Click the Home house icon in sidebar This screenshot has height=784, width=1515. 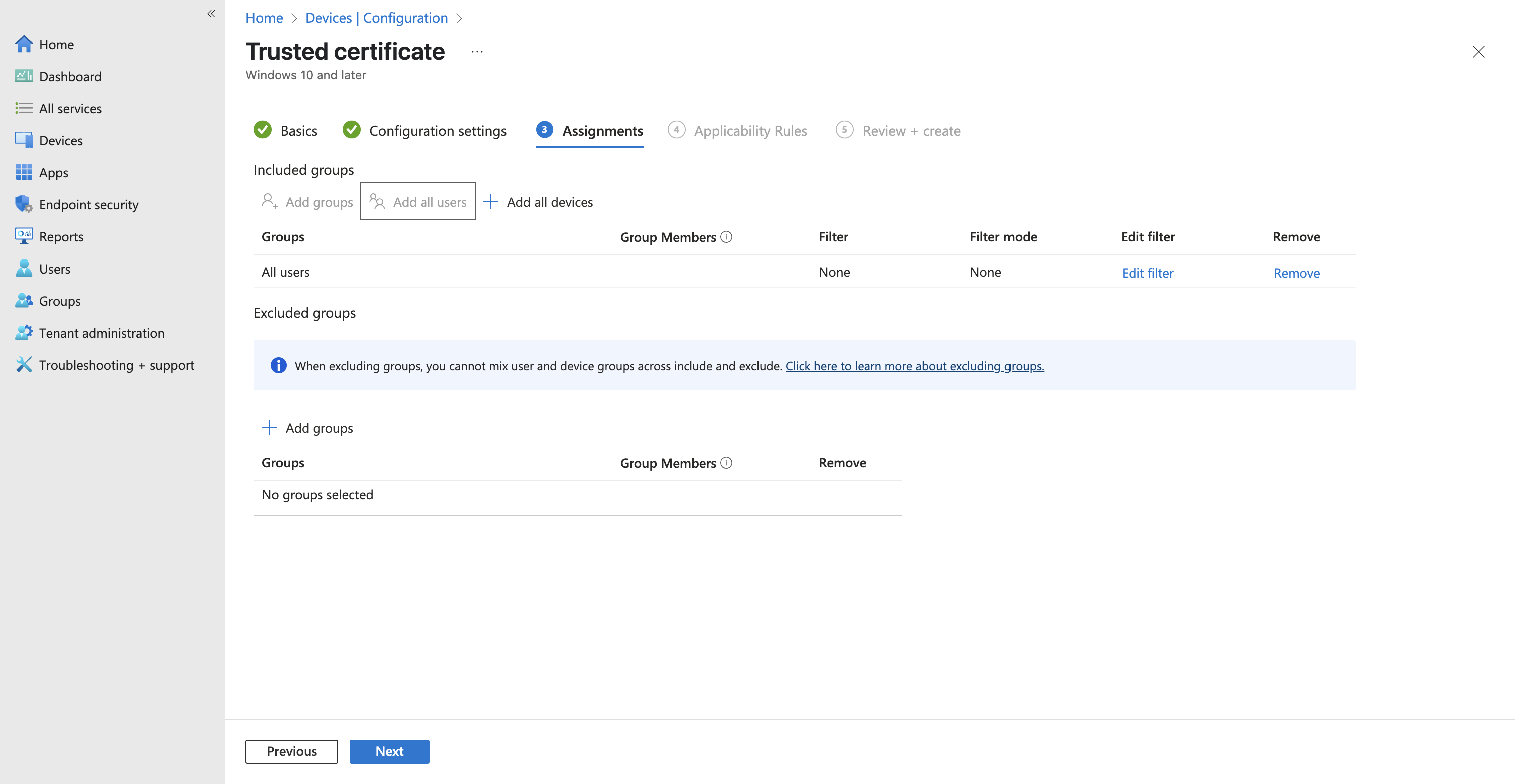(24, 44)
